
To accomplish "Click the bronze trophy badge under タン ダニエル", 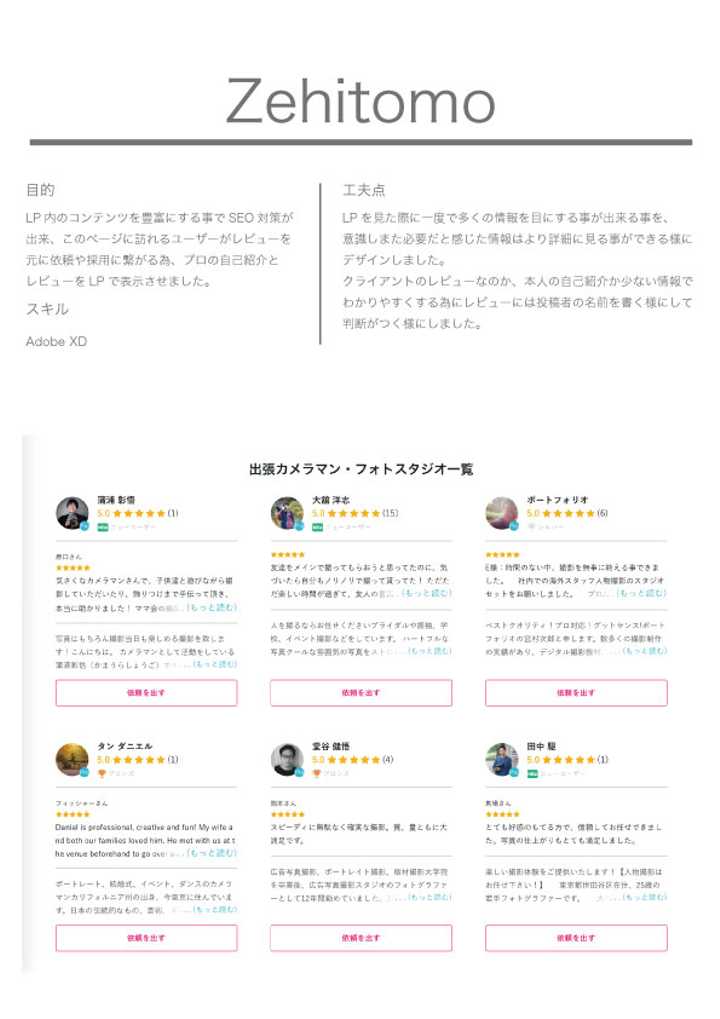I will (102, 773).
